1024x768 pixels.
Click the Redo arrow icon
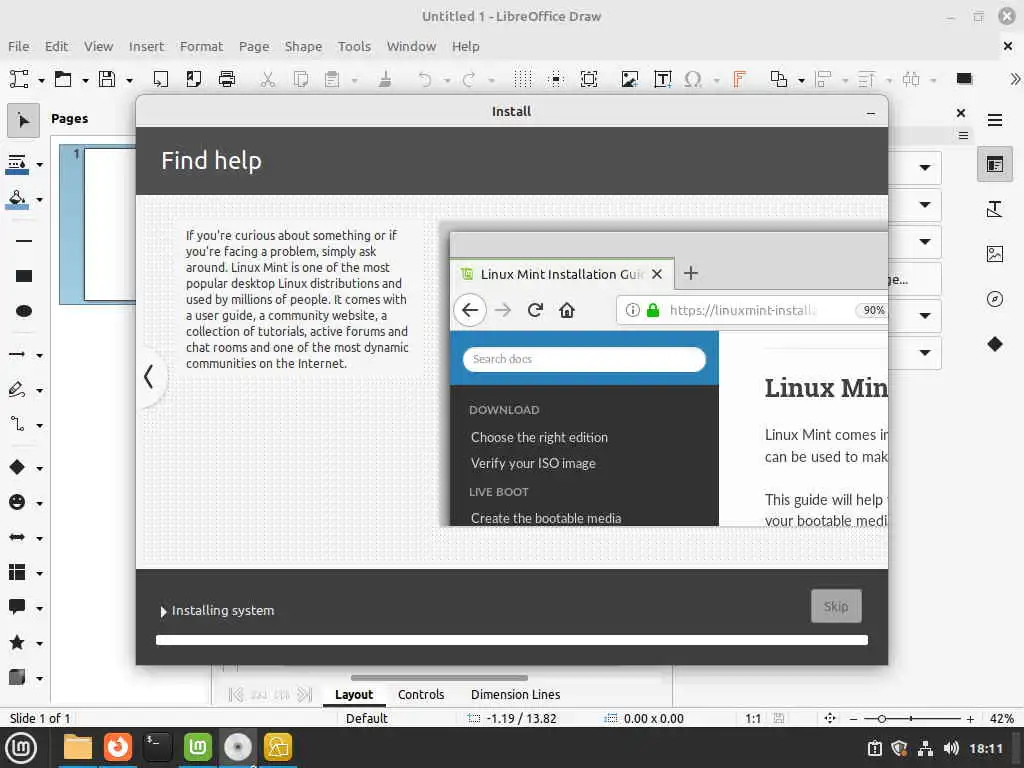pyautogui.click(x=469, y=79)
